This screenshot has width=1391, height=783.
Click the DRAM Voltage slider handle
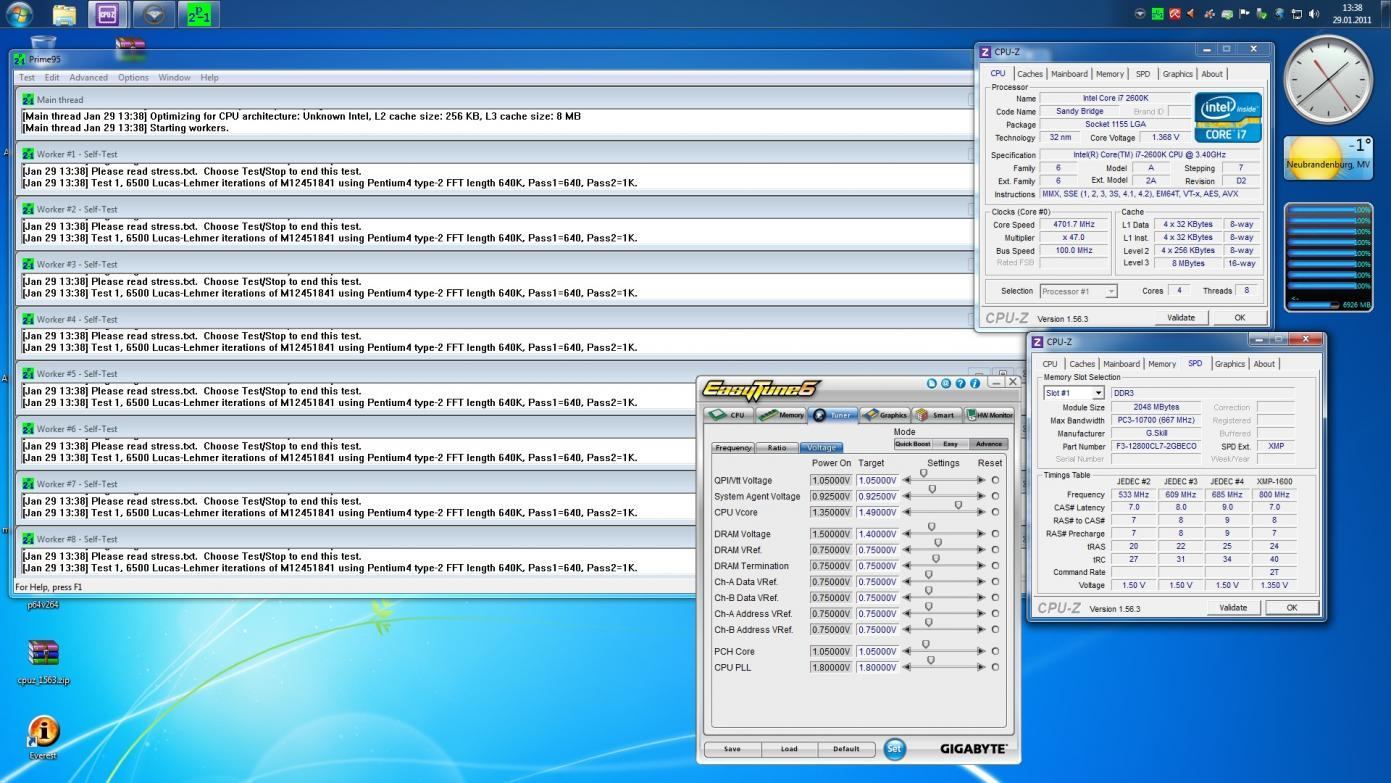[931, 527]
